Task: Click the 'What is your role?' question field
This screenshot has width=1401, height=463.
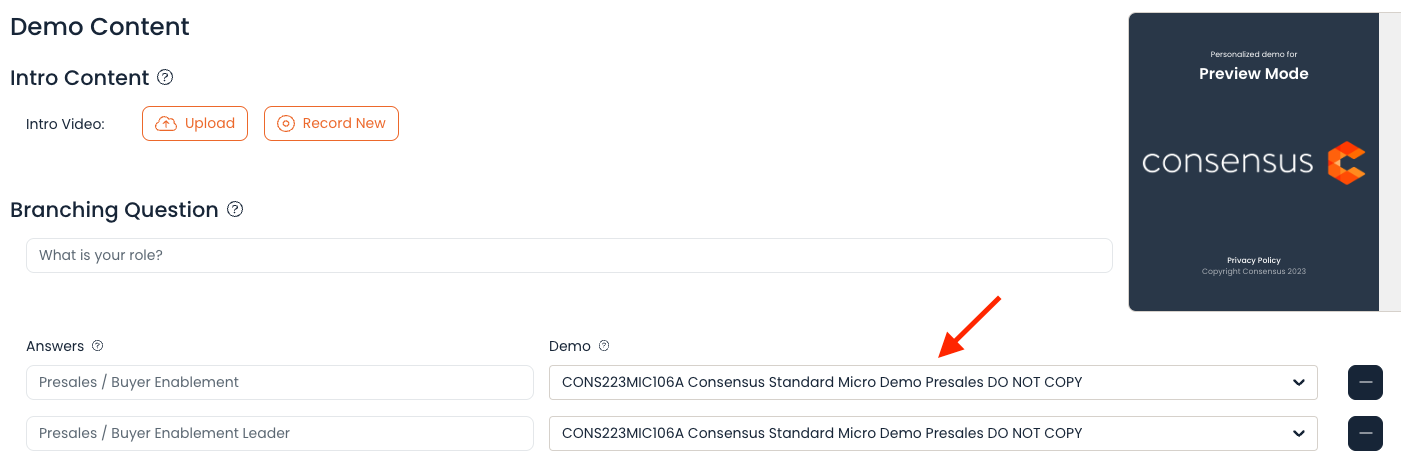Action: tap(569, 255)
